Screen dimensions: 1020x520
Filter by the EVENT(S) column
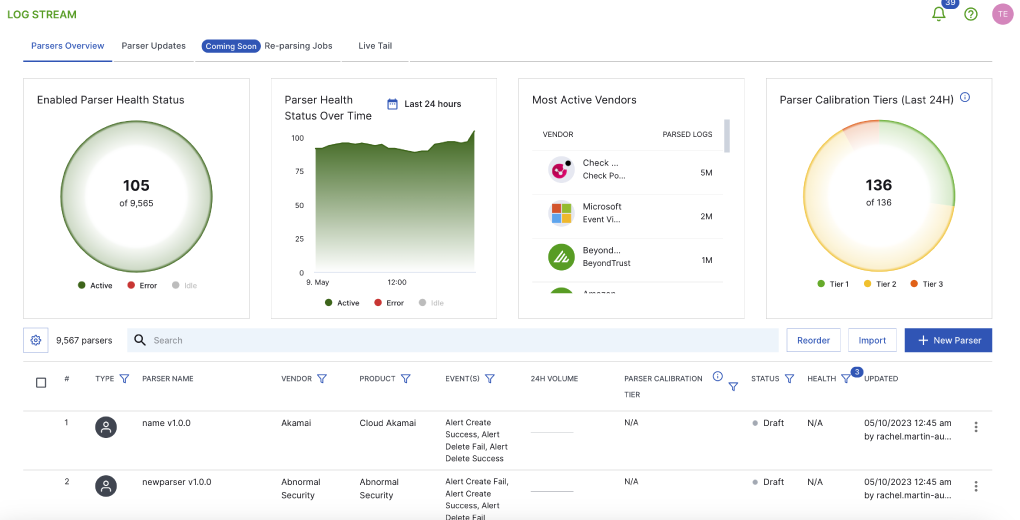[x=490, y=379]
